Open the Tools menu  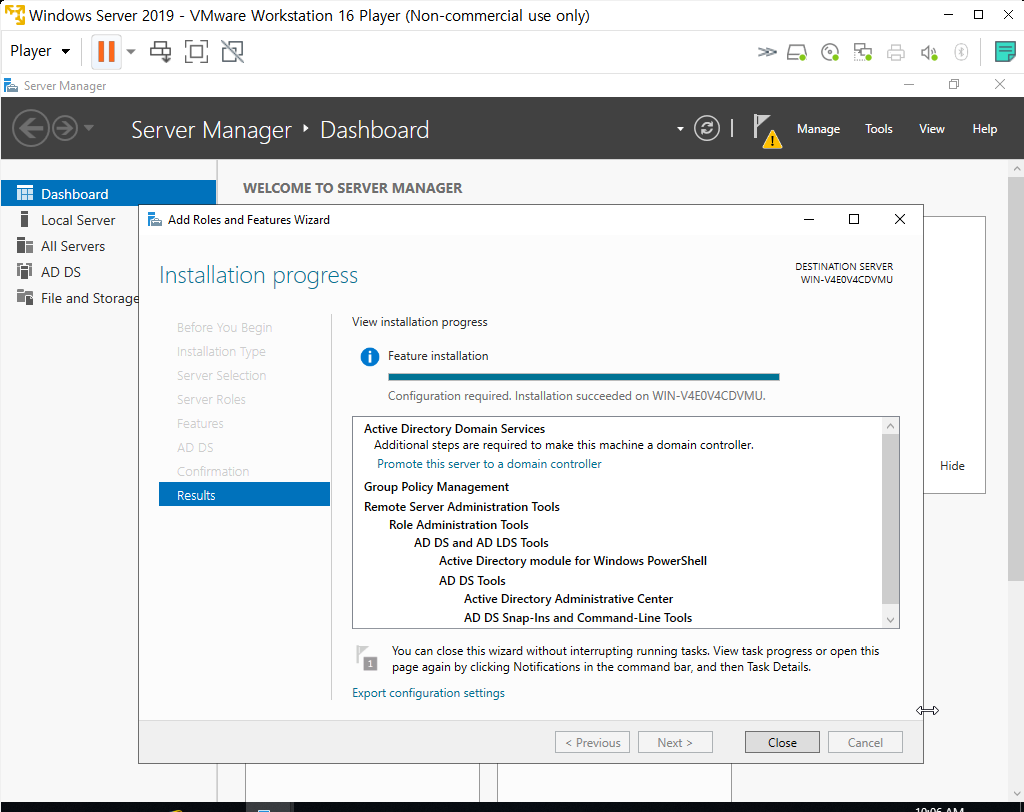pyautogui.click(x=878, y=129)
